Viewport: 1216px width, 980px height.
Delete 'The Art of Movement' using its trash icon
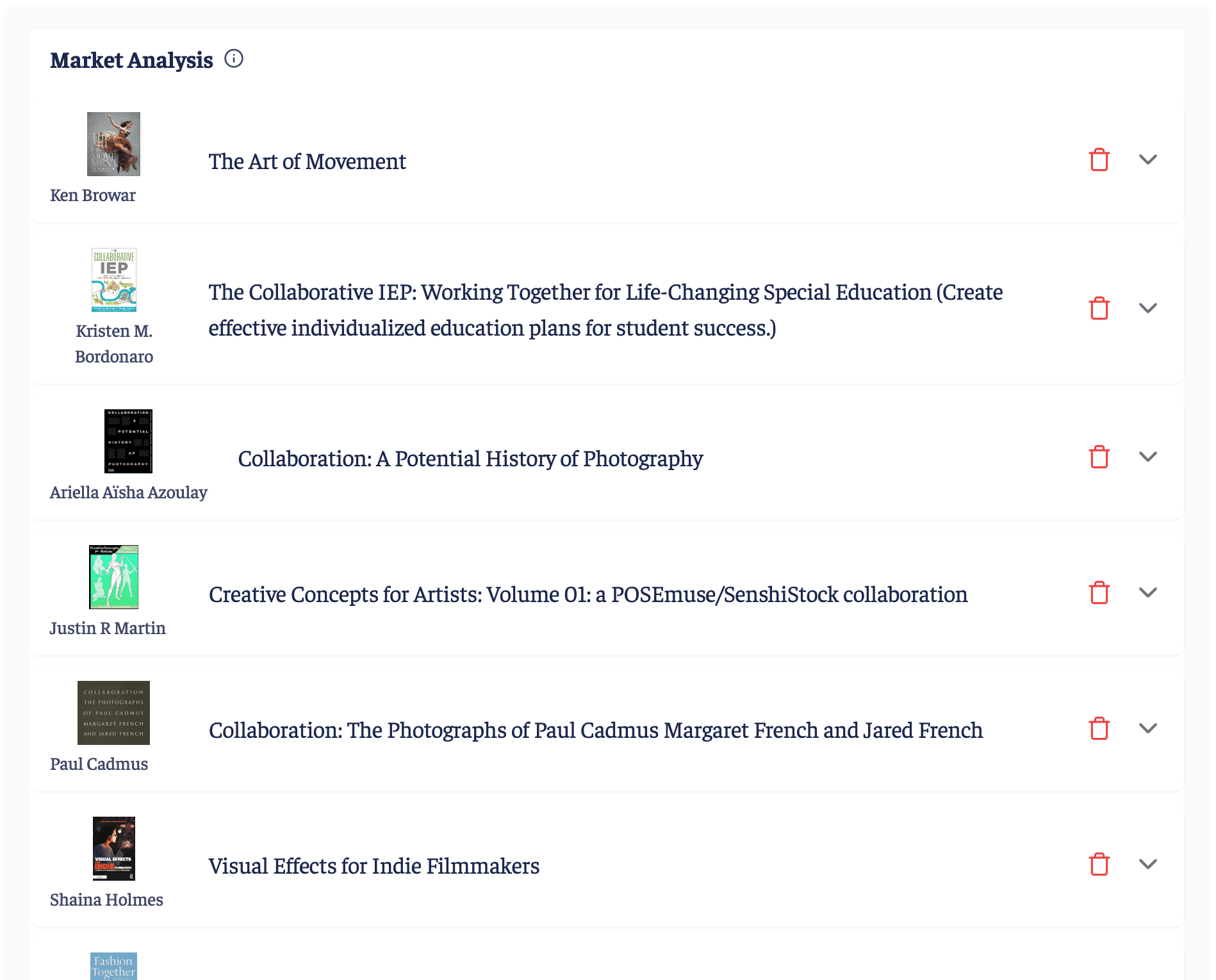click(x=1099, y=159)
